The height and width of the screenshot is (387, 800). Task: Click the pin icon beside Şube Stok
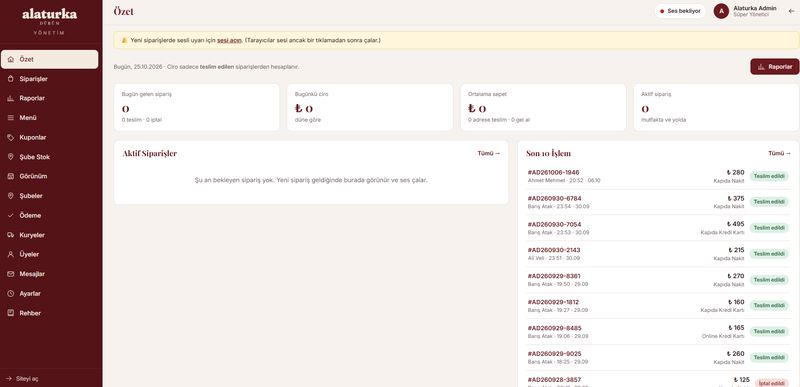tap(11, 157)
